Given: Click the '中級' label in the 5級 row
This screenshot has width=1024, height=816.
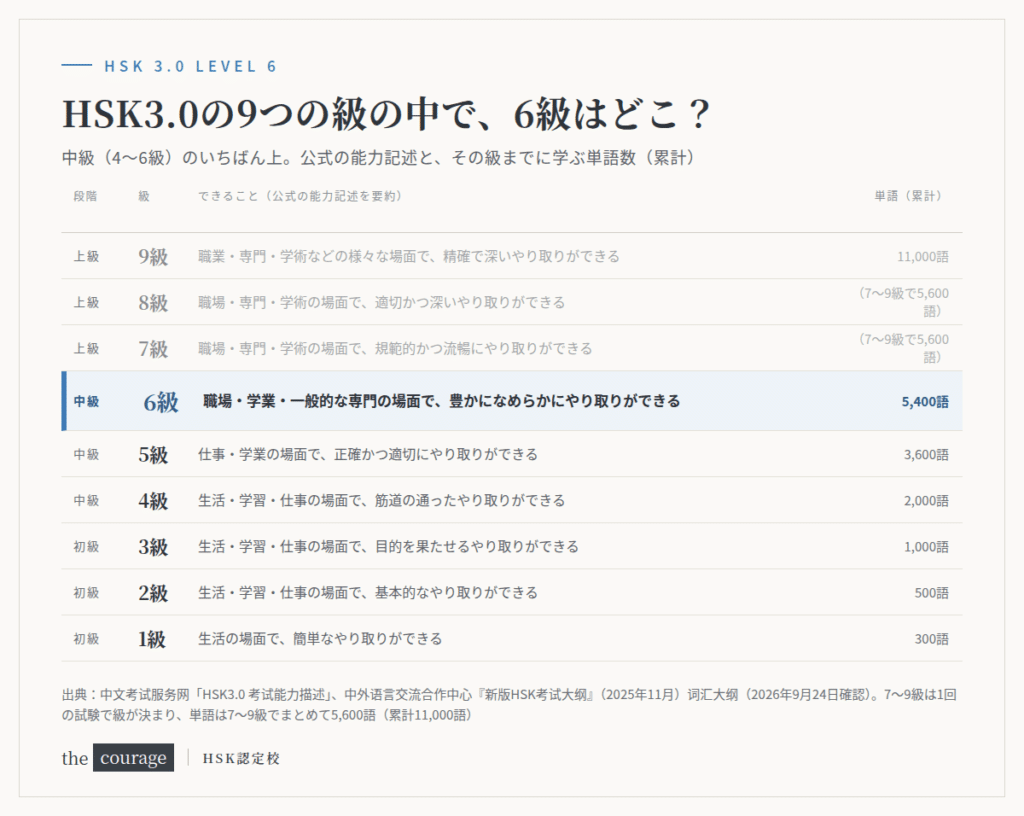Looking at the screenshot, I should pos(86,455).
